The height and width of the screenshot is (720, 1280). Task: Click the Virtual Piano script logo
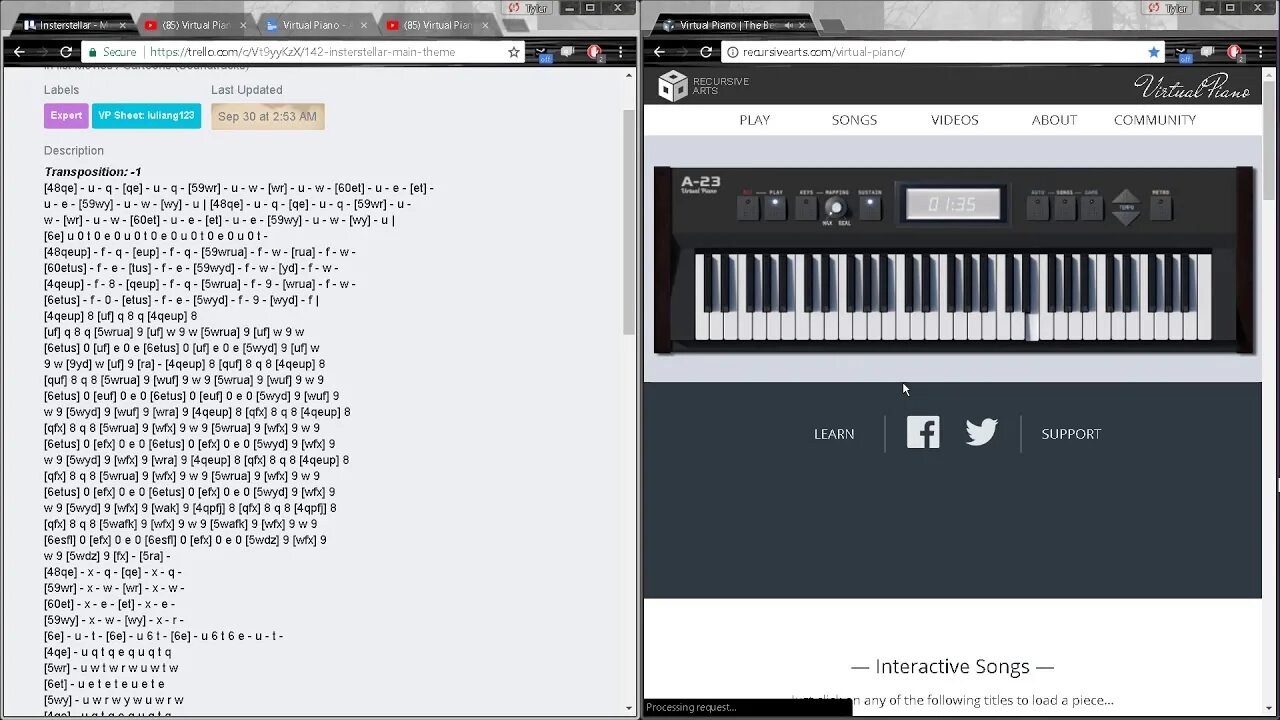click(x=1192, y=87)
